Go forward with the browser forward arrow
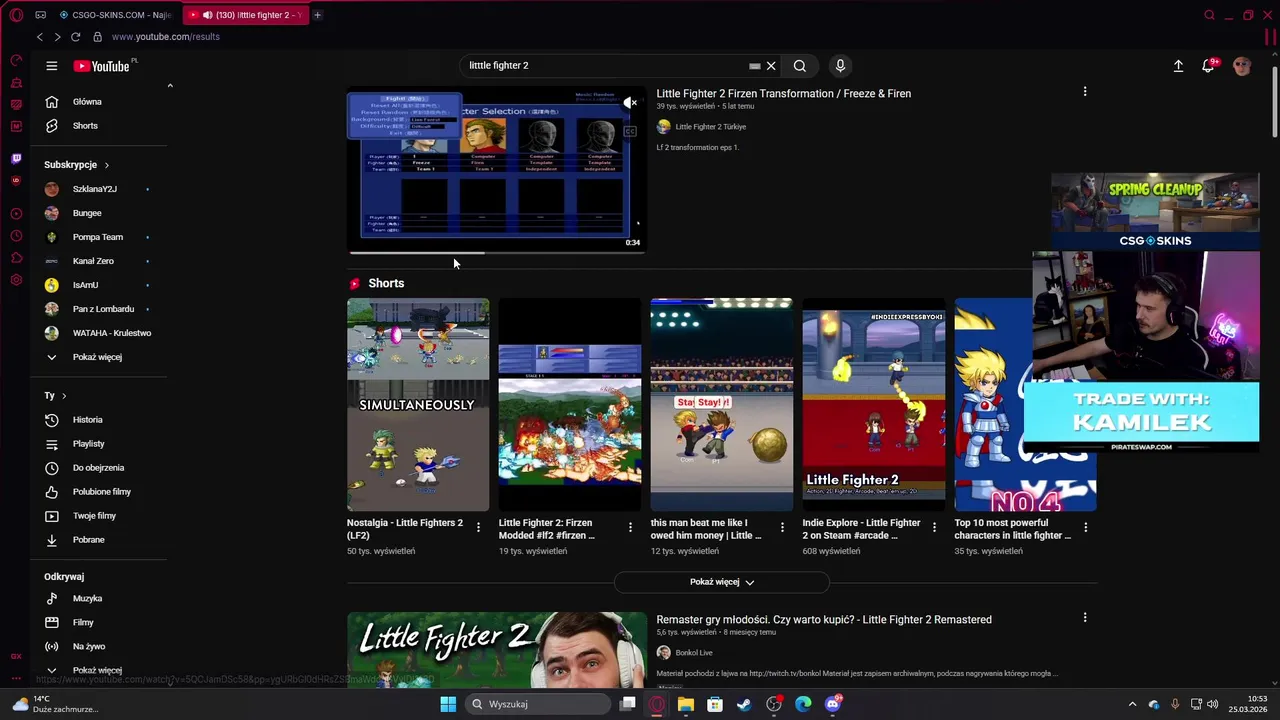Image resolution: width=1280 pixels, height=720 pixels. pos(57,37)
